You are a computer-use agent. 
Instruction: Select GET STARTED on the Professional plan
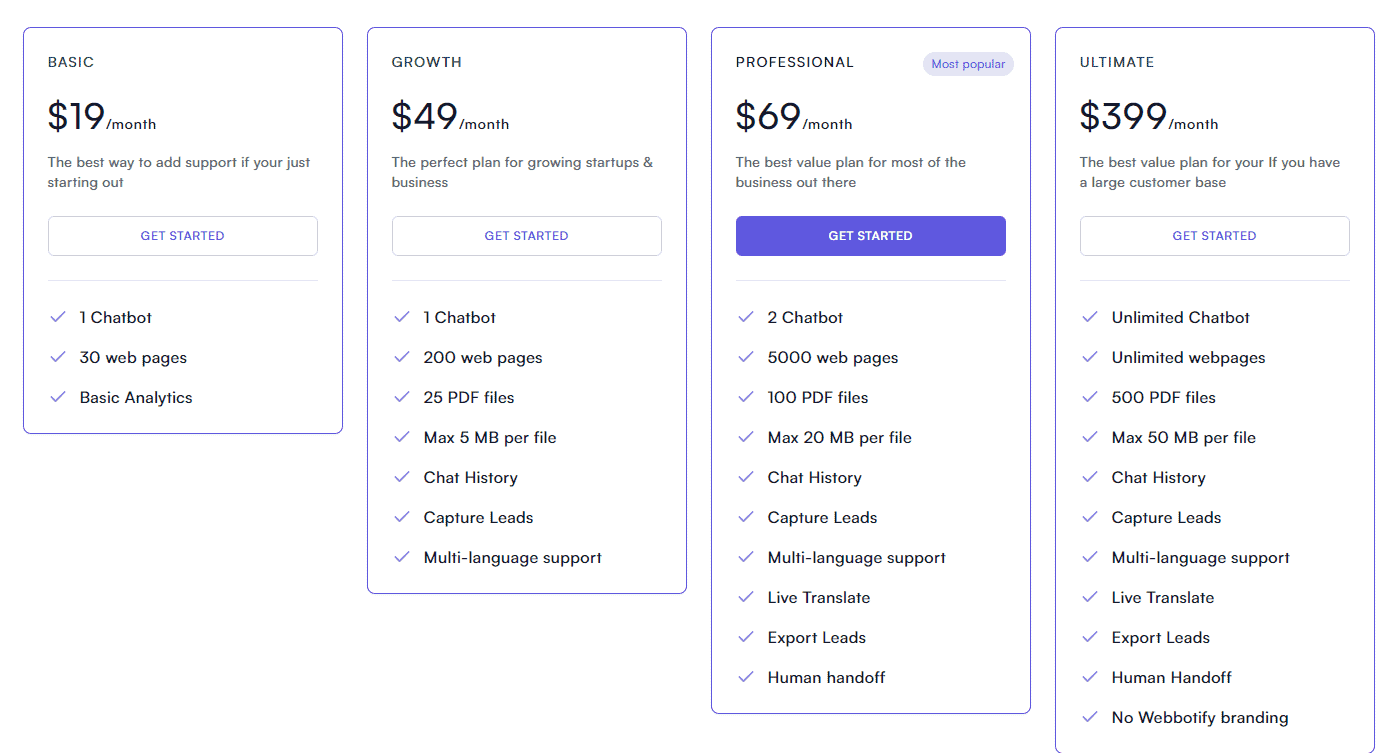point(870,235)
